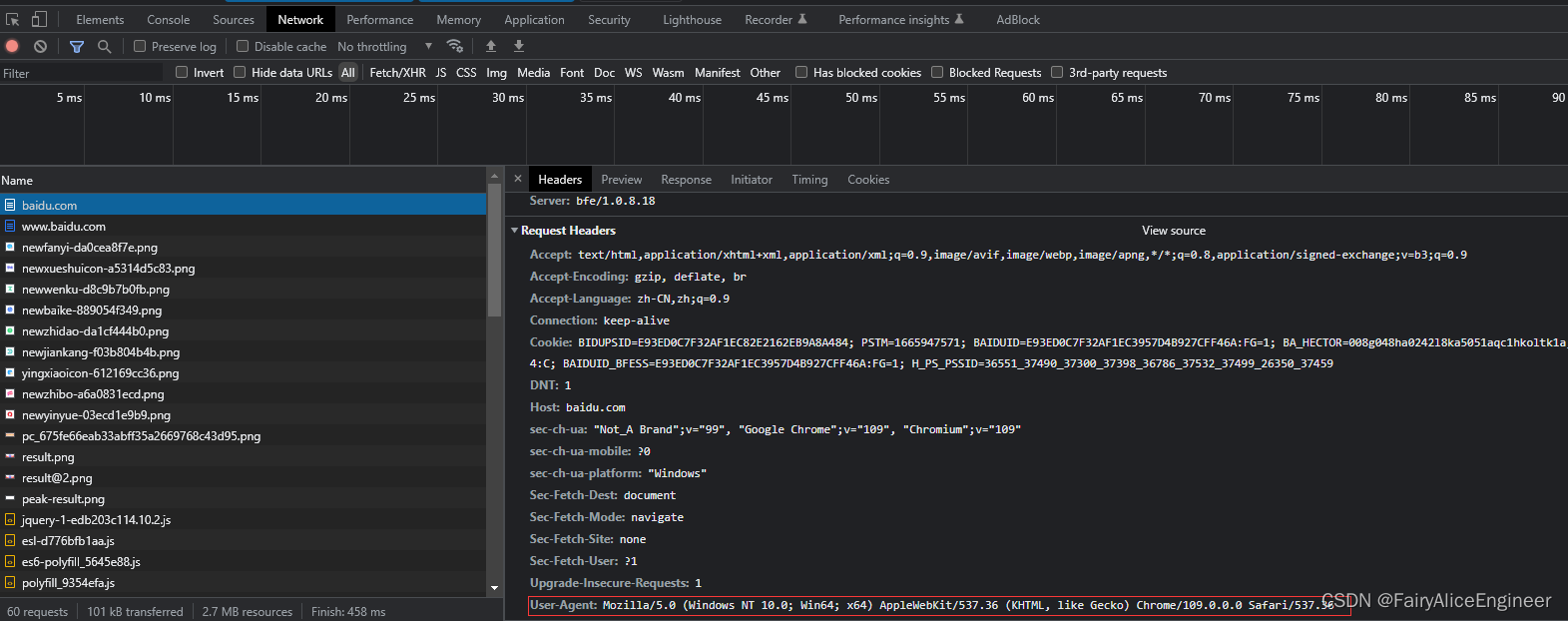The height and width of the screenshot is (621, 1568).
Task: Select newzhidao-da1cf444b0.png request
Action: click(243, 330)
